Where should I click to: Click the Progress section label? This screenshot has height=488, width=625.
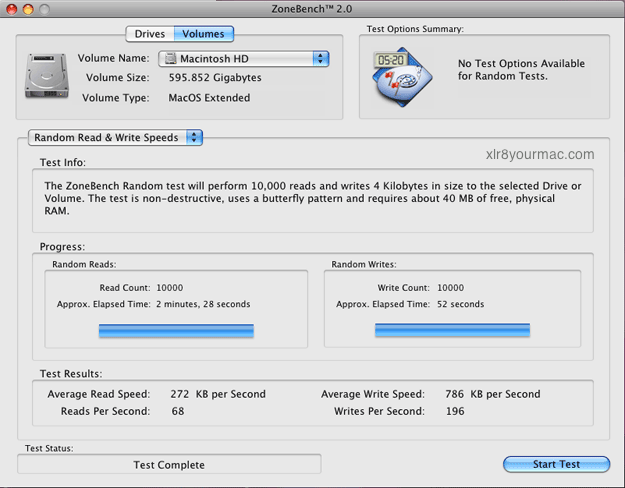pyautogui.click(x=62, y=247)
